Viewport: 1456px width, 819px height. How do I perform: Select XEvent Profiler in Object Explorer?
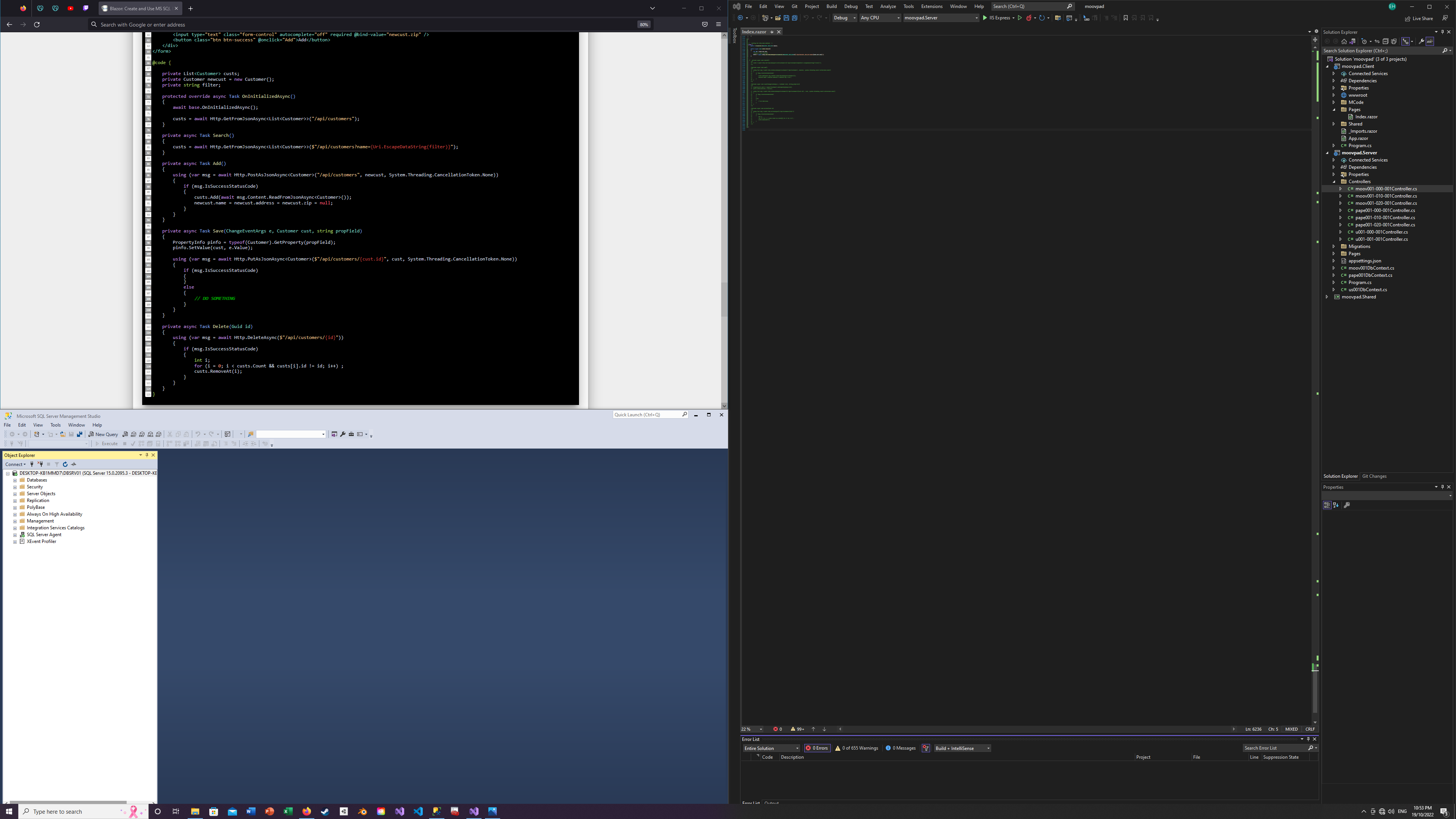(x=41, y=541)
